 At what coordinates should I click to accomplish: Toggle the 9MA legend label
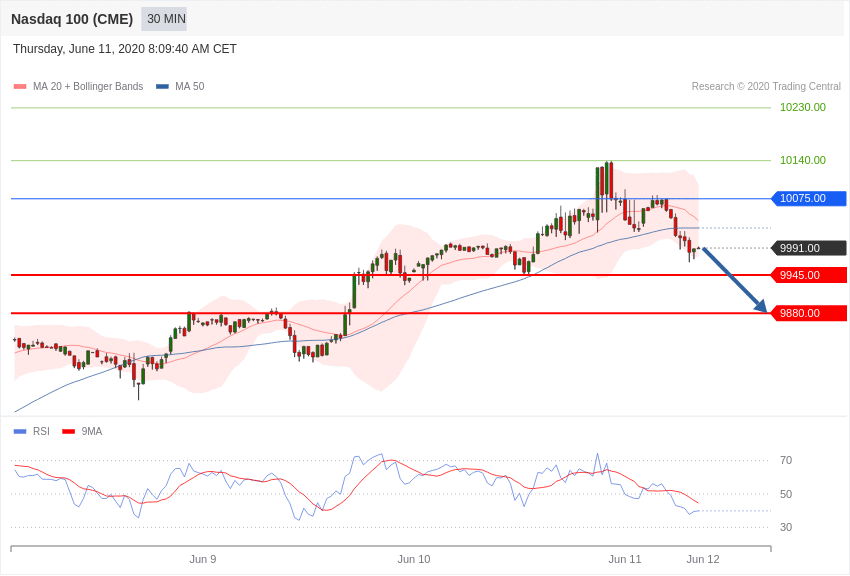[x=92, y=432]
